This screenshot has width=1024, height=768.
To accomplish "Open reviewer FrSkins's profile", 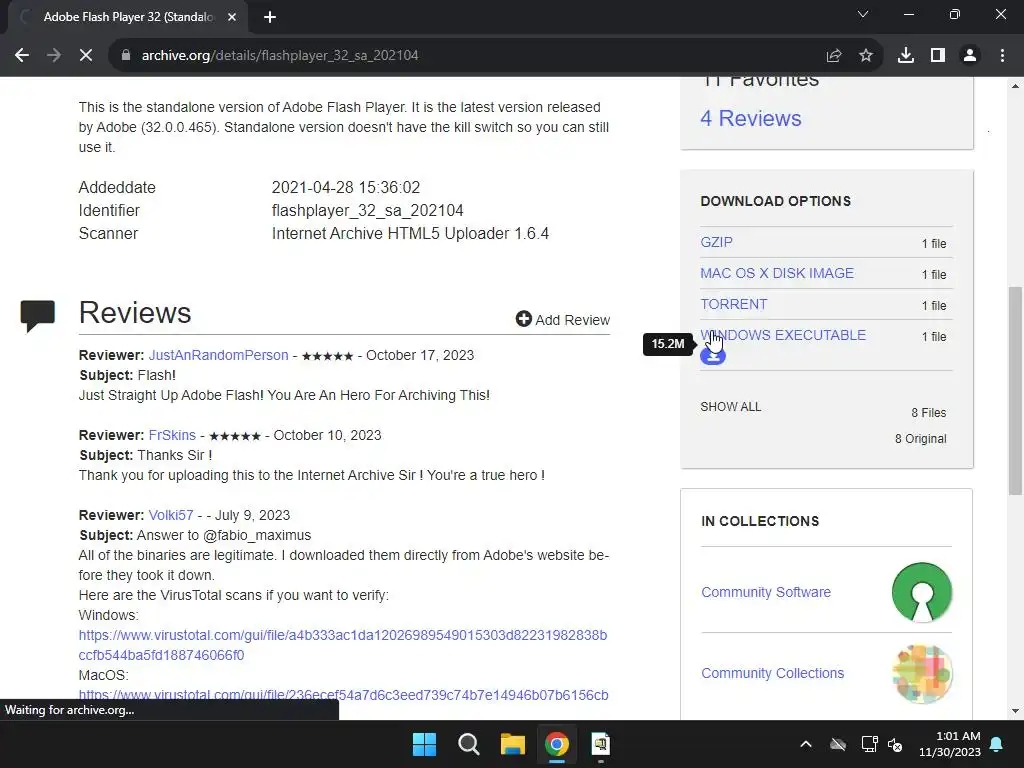I will point(172,436).
